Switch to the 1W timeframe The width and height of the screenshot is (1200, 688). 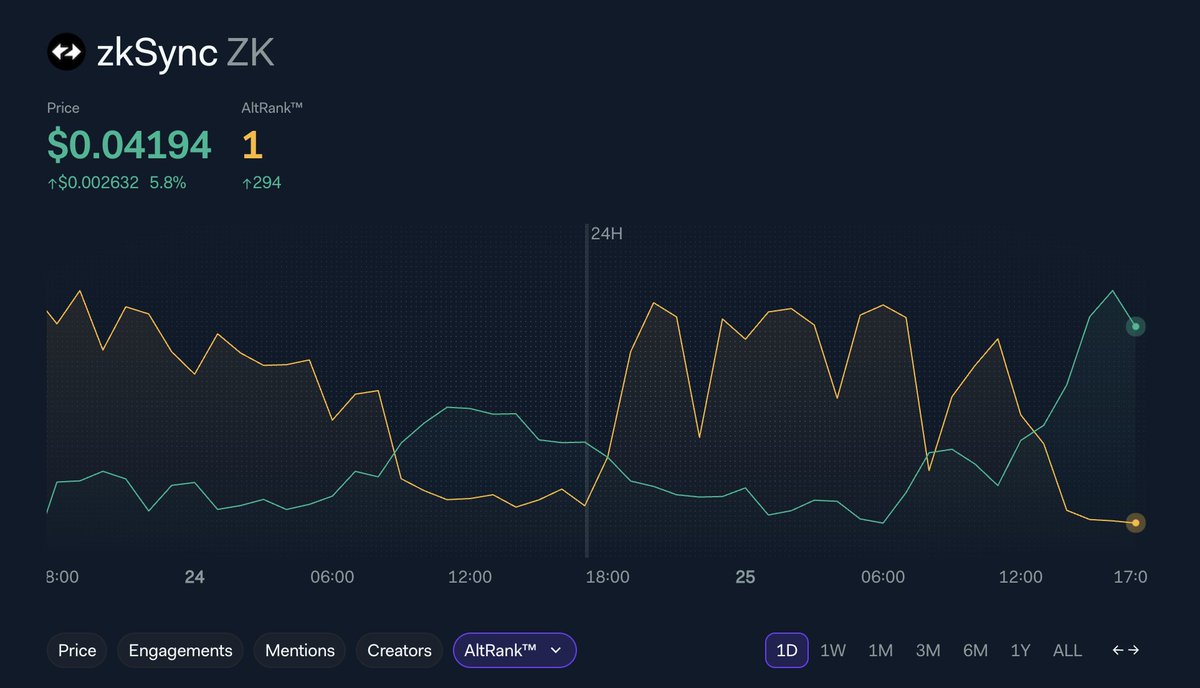[833, 650]
